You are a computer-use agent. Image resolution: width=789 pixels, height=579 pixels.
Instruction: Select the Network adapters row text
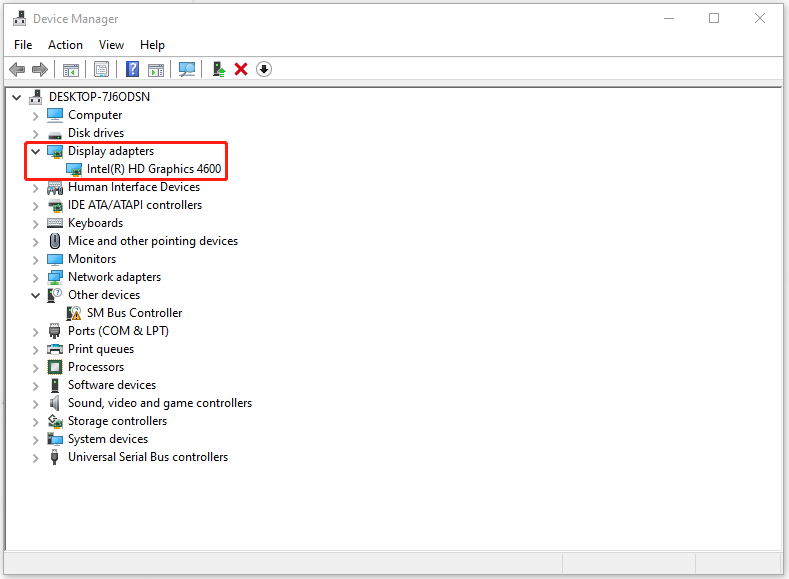tap(115, 277)
